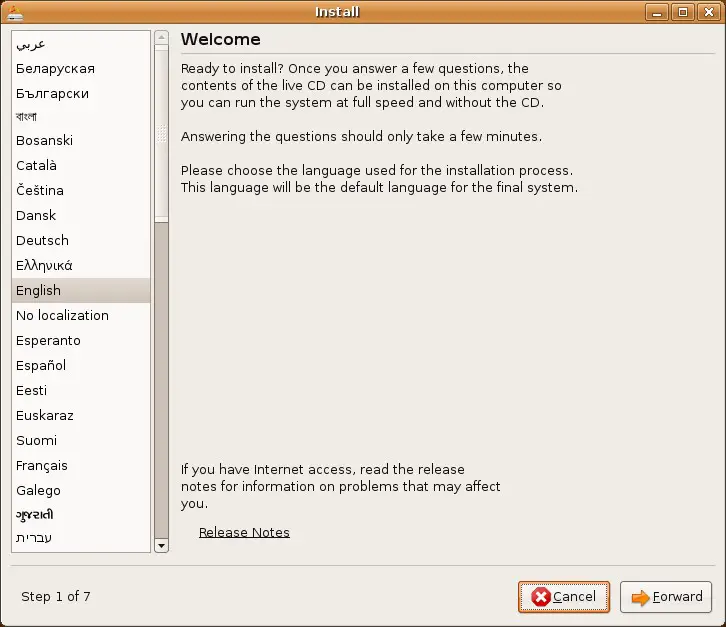Select Беларуская in language list

pyautogui.click(x=81, y=69)
